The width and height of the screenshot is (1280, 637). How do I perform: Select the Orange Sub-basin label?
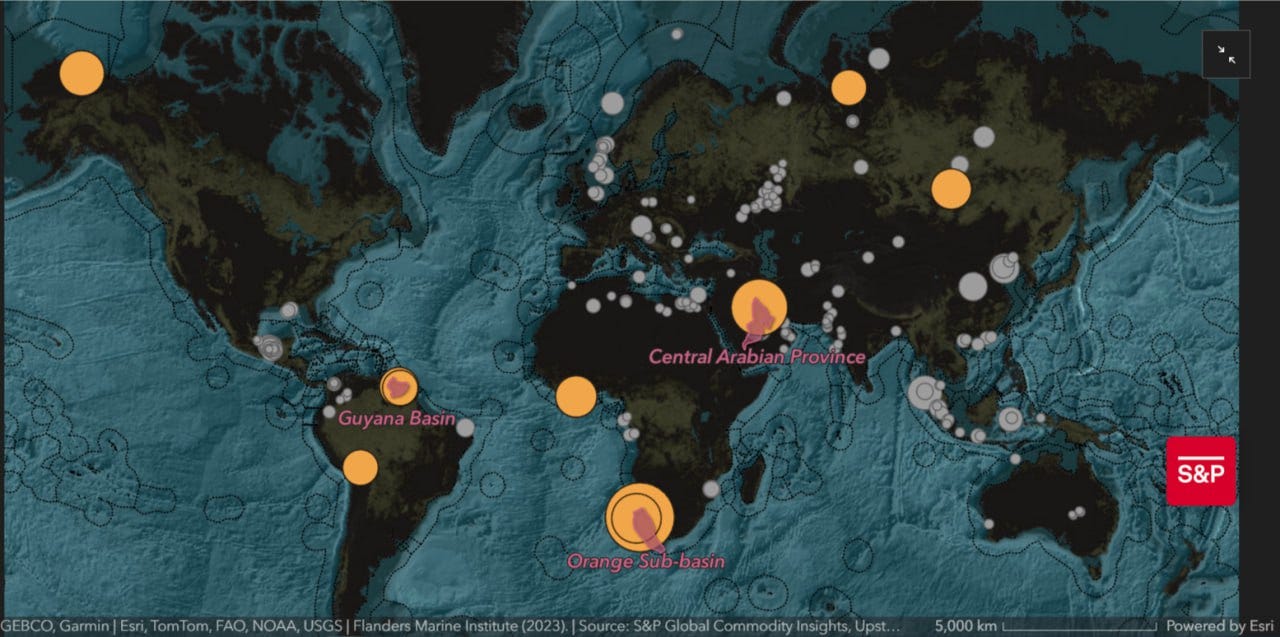(645, 562)
